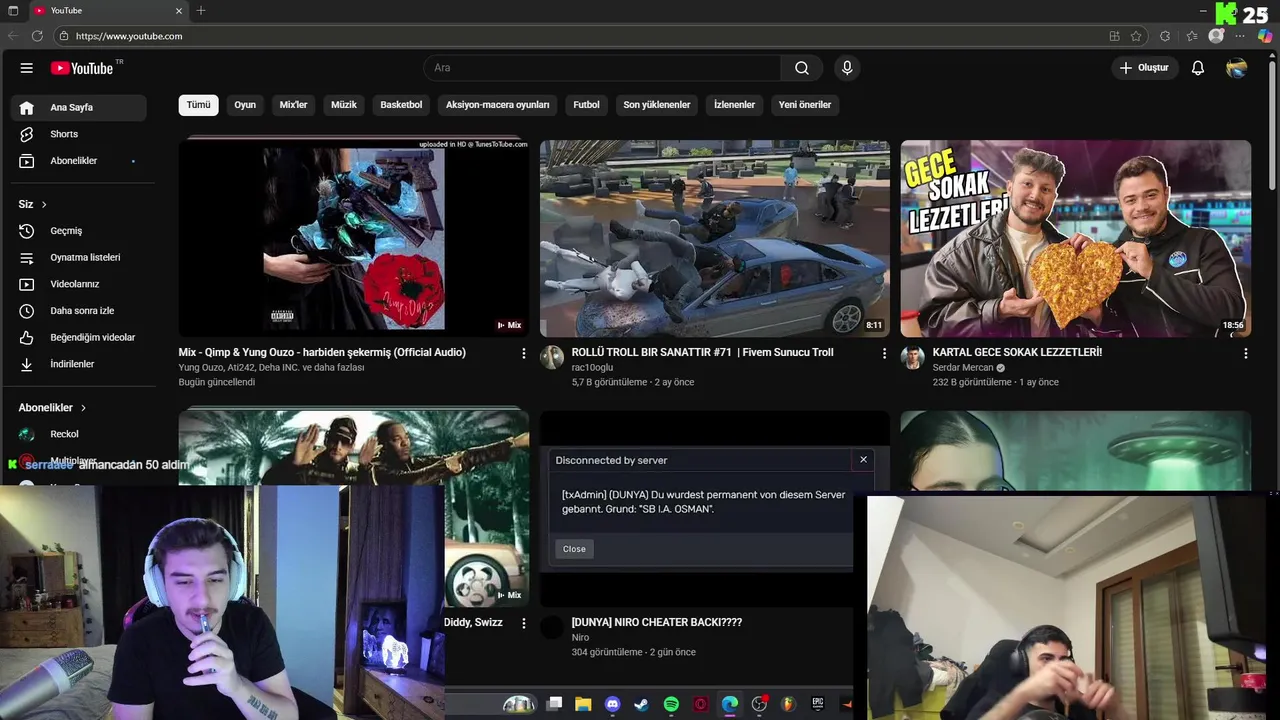This screenshot has height=720, width=1280.
Task: Select the Mix'ler filter chip
Action: pyautogui.click(x=293, y=105)
